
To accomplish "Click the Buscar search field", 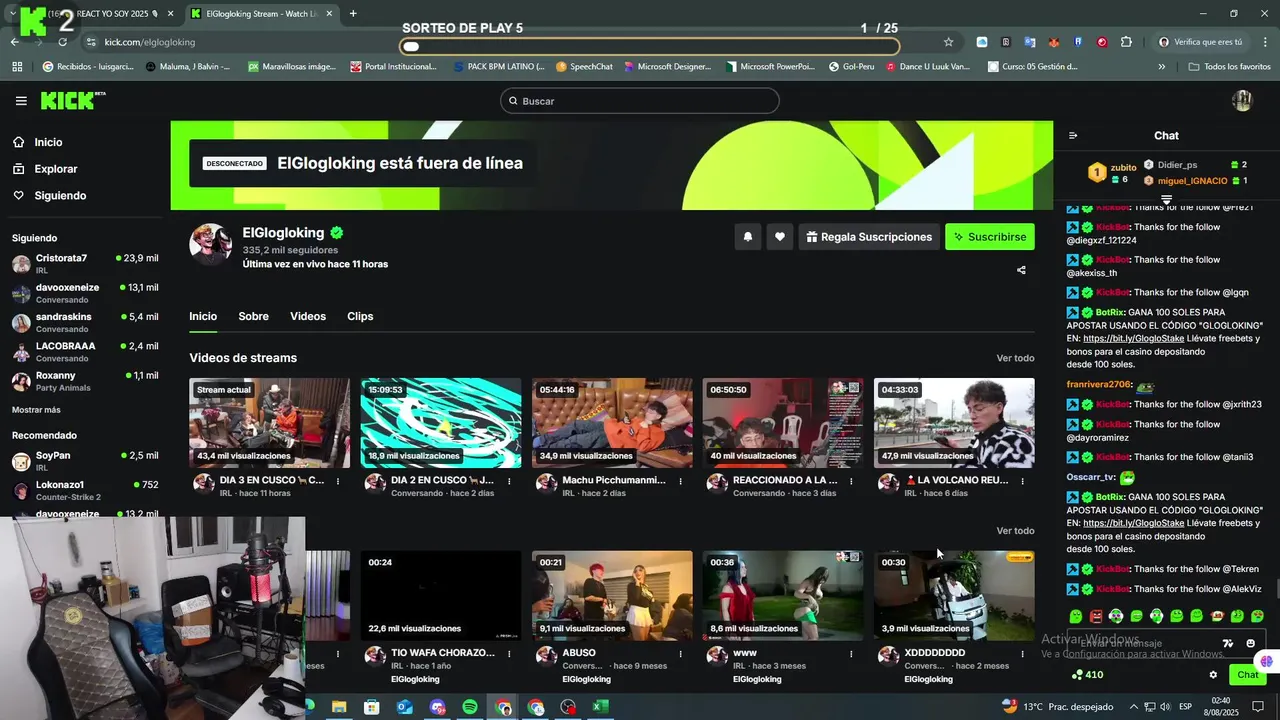I will click(x=640, y=101).
